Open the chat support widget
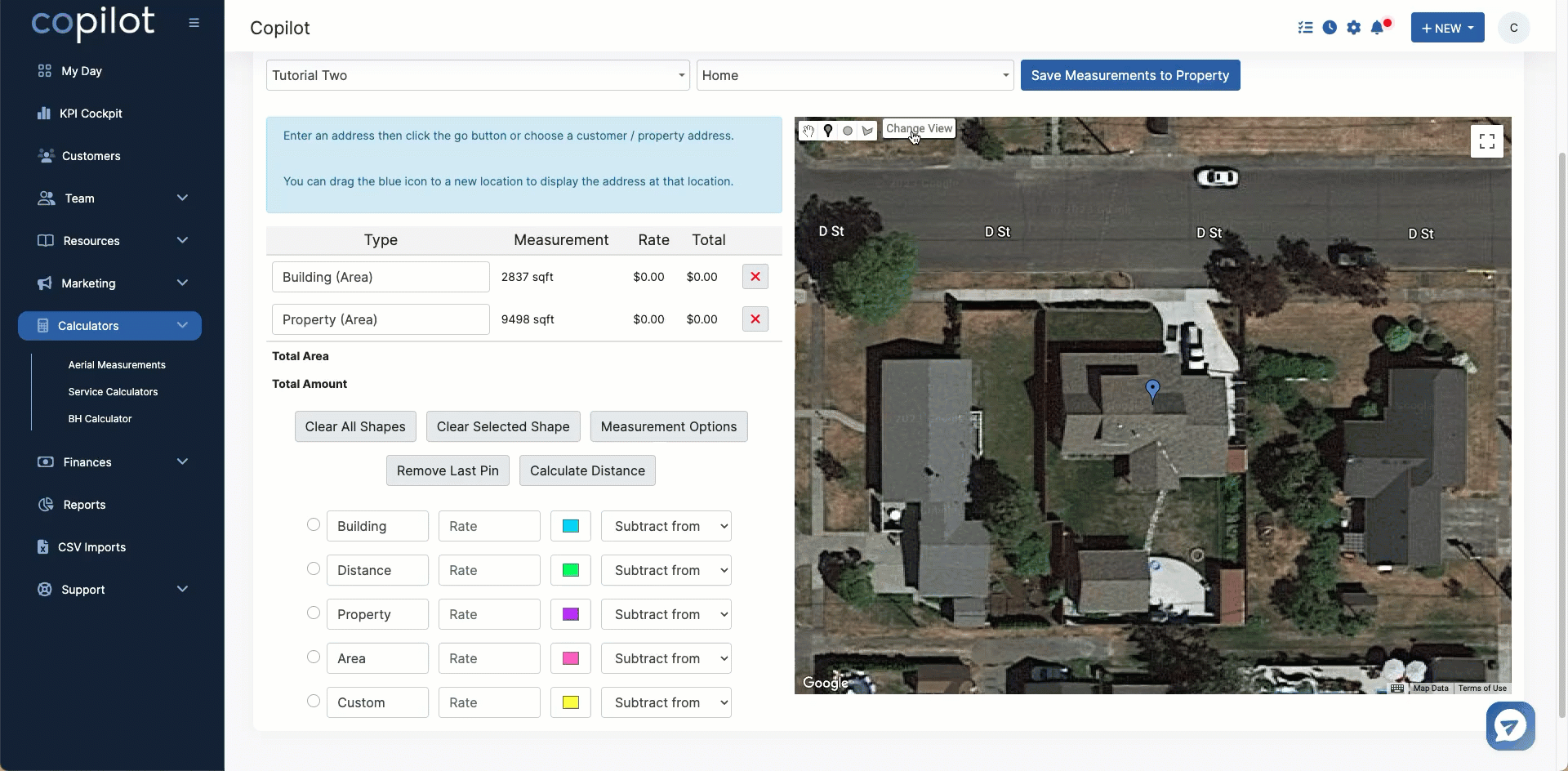1568x771 pixels. [x=1511, y=726]
